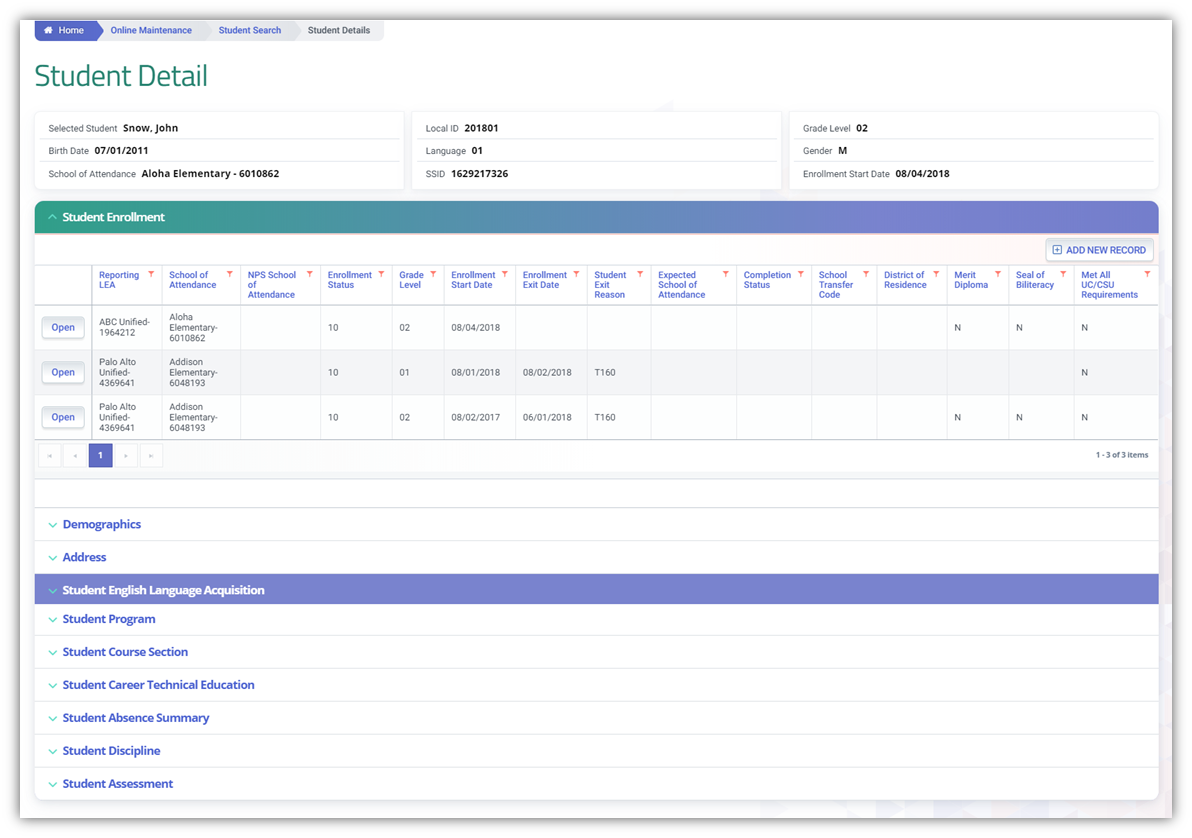
Task: Click filter icon on Student Exit Reason
Action: pos(640,274)
